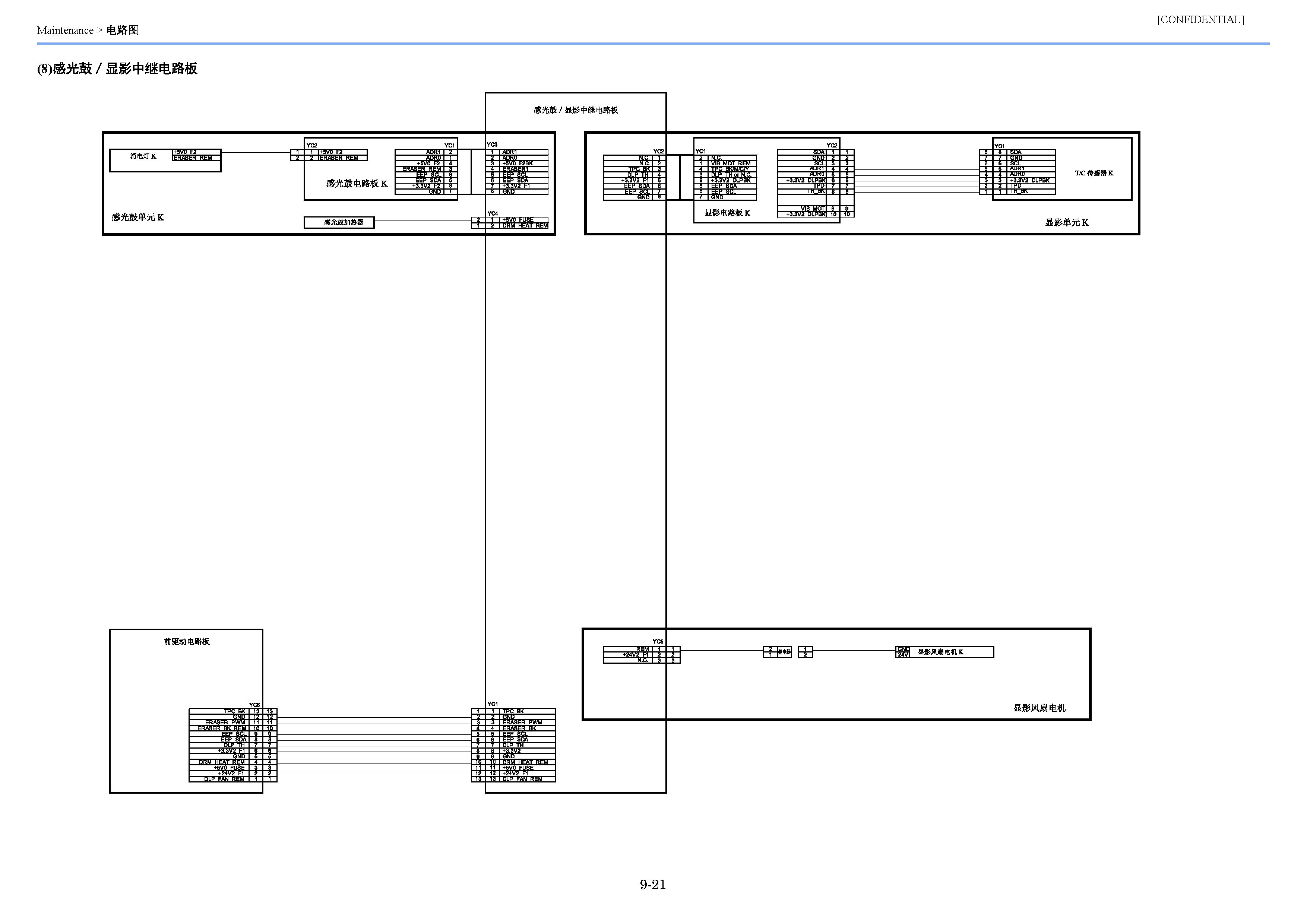Click '24V' terminal of fan motor

(x=903, y=655)
